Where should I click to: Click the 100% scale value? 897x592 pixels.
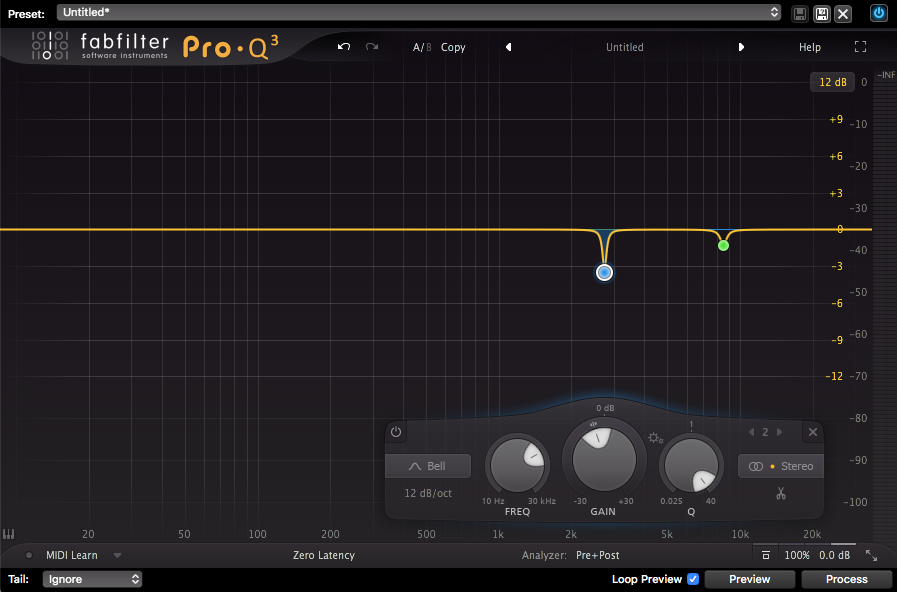[x=796, y=555]
